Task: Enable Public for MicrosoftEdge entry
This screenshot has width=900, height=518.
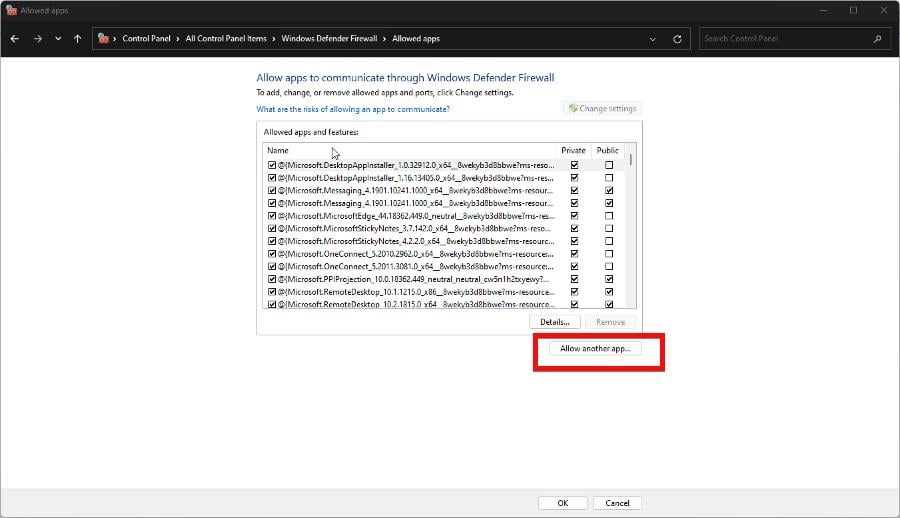Action: (609, 215)
